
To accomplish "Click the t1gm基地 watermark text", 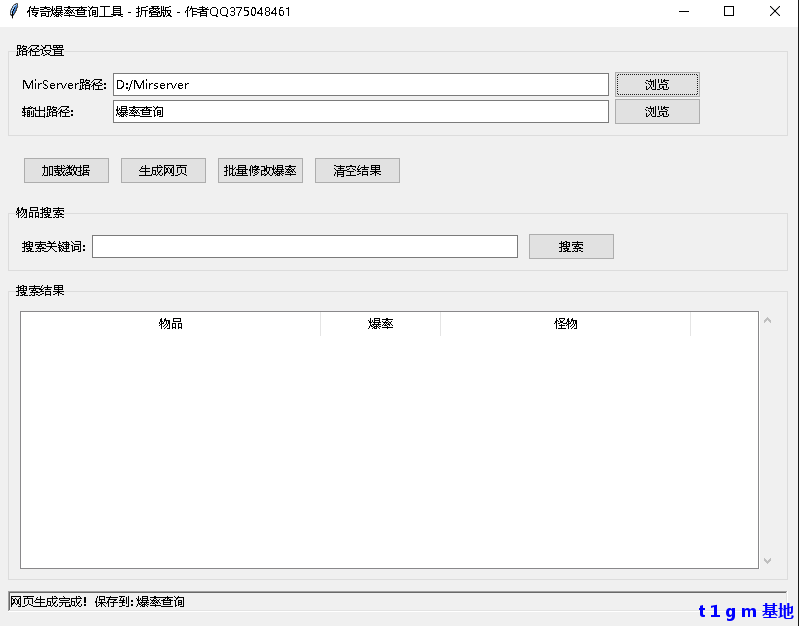I will [x=745, y=611].
